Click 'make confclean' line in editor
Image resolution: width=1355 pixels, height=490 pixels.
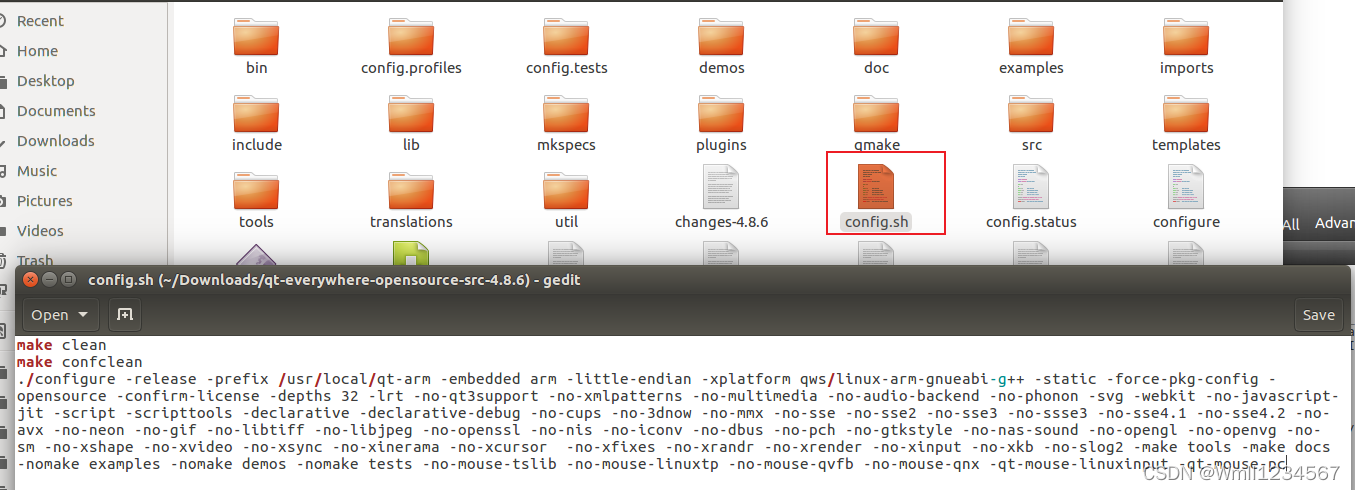pyautogui.click(x=79, y=362)
